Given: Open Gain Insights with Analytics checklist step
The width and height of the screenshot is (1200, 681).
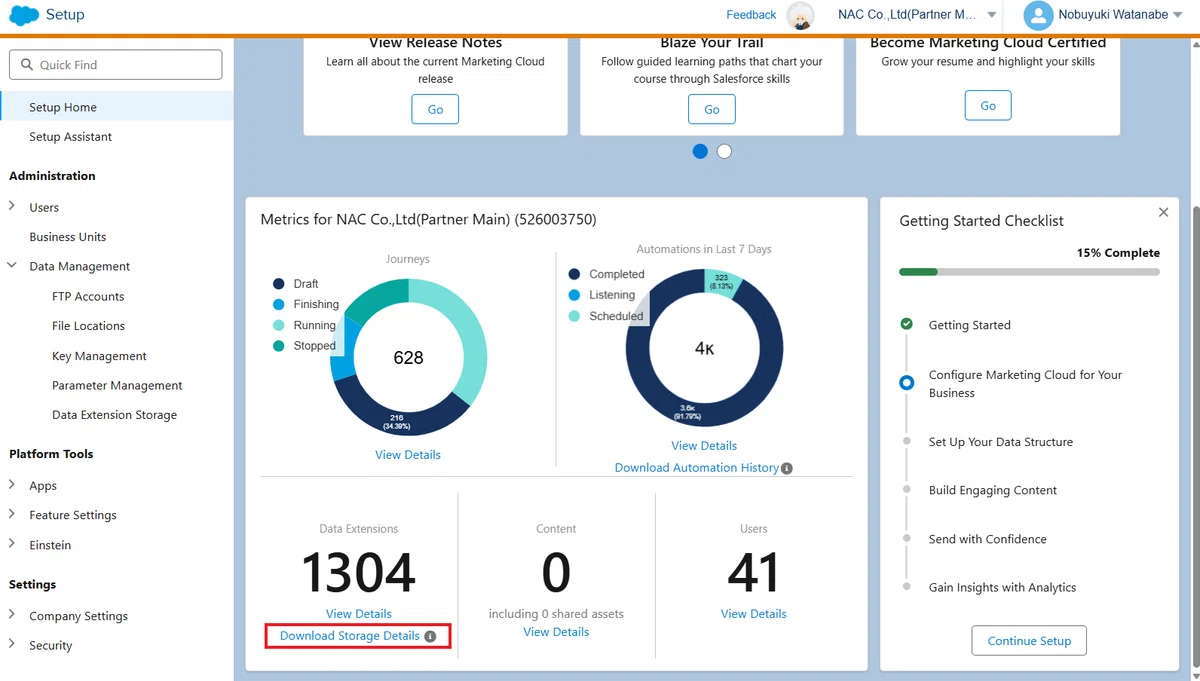Looking at the screenshot, I should 1003,588.
